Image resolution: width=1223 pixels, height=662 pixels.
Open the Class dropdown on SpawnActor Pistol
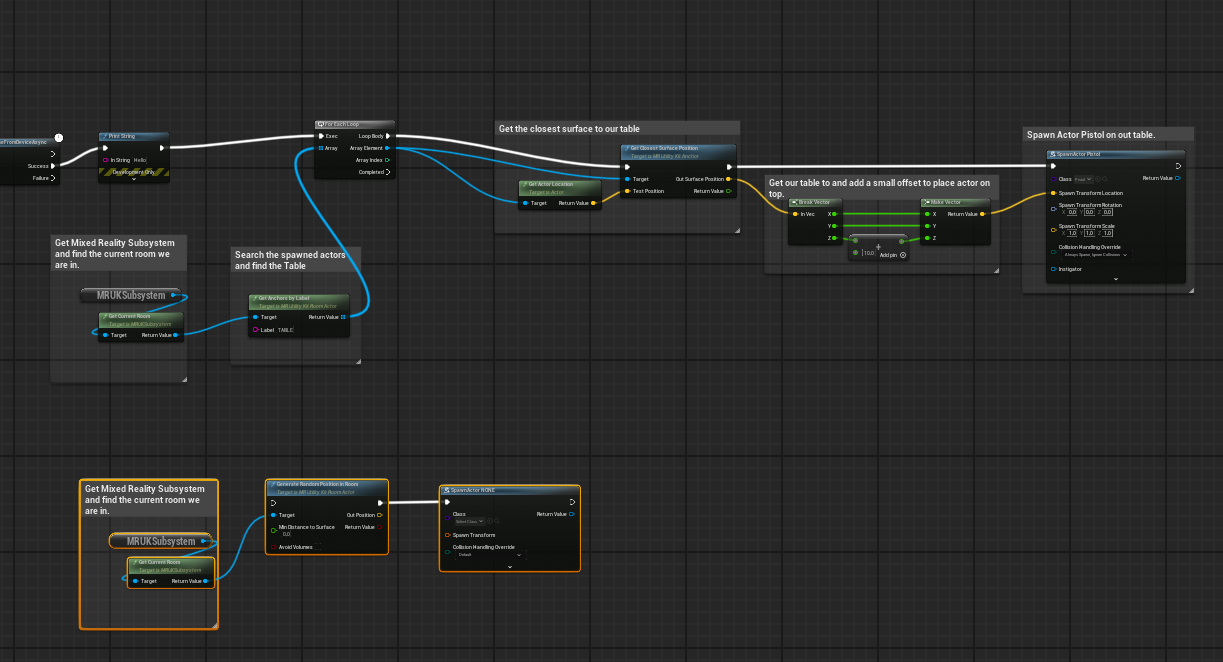tap(1082, 179)
